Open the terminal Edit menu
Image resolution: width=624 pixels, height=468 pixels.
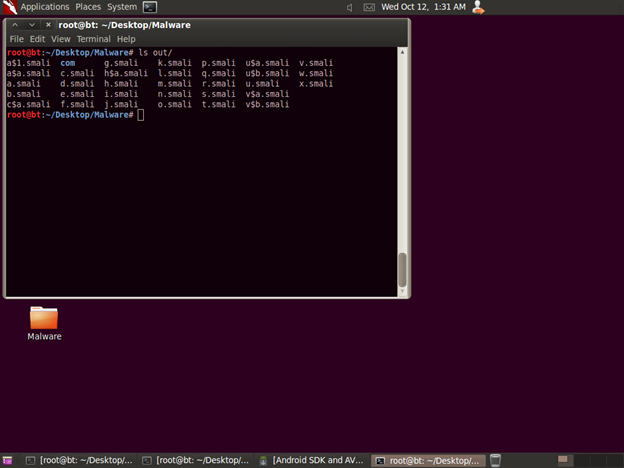(x=37, y=39)
